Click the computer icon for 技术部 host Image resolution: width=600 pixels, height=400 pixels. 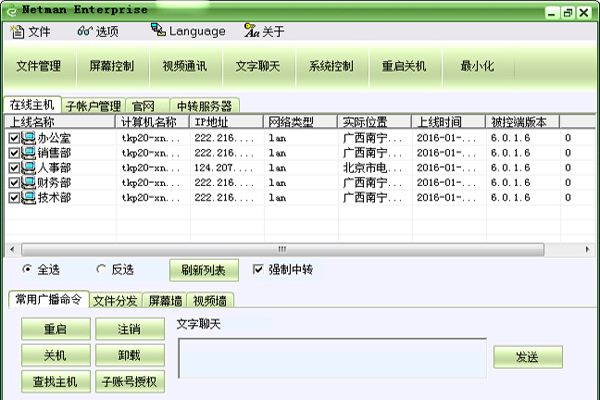(28, 198)
